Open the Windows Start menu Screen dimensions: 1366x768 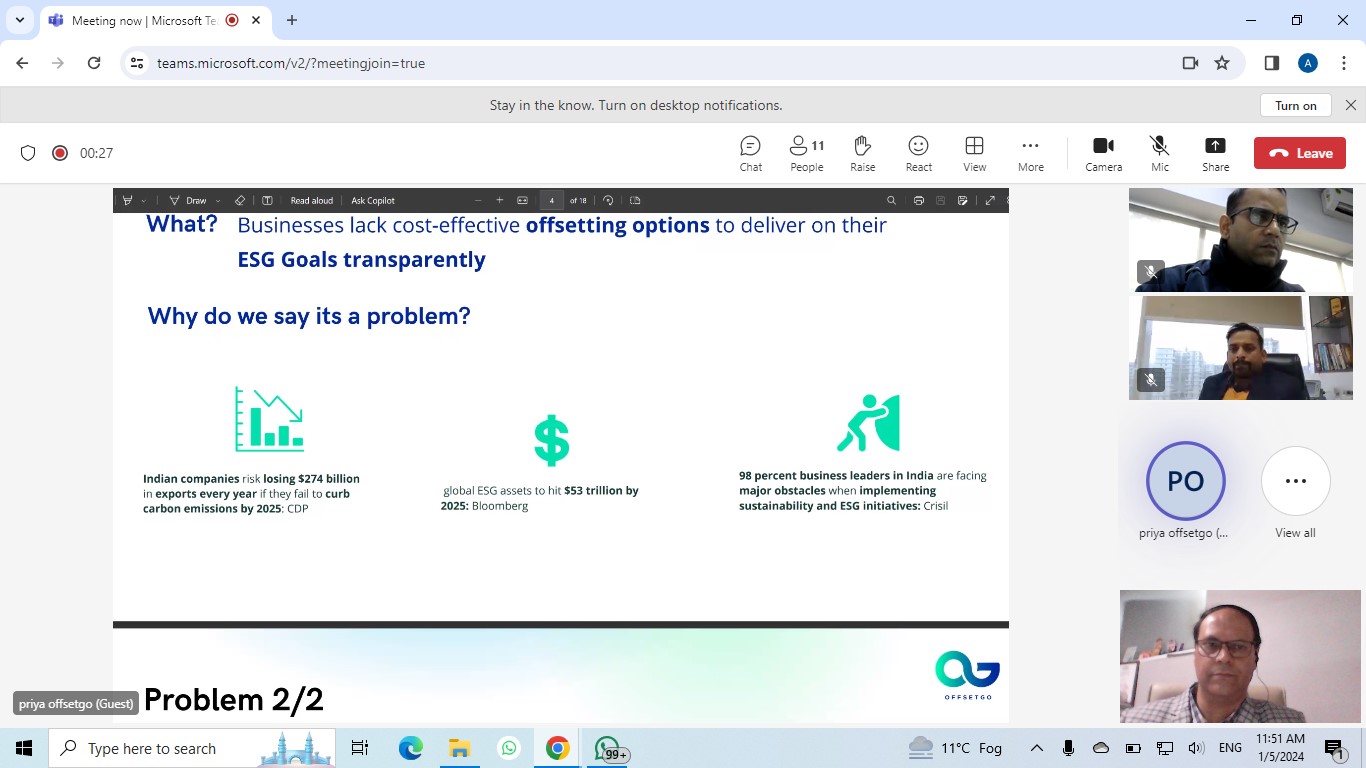coord(24,748)
